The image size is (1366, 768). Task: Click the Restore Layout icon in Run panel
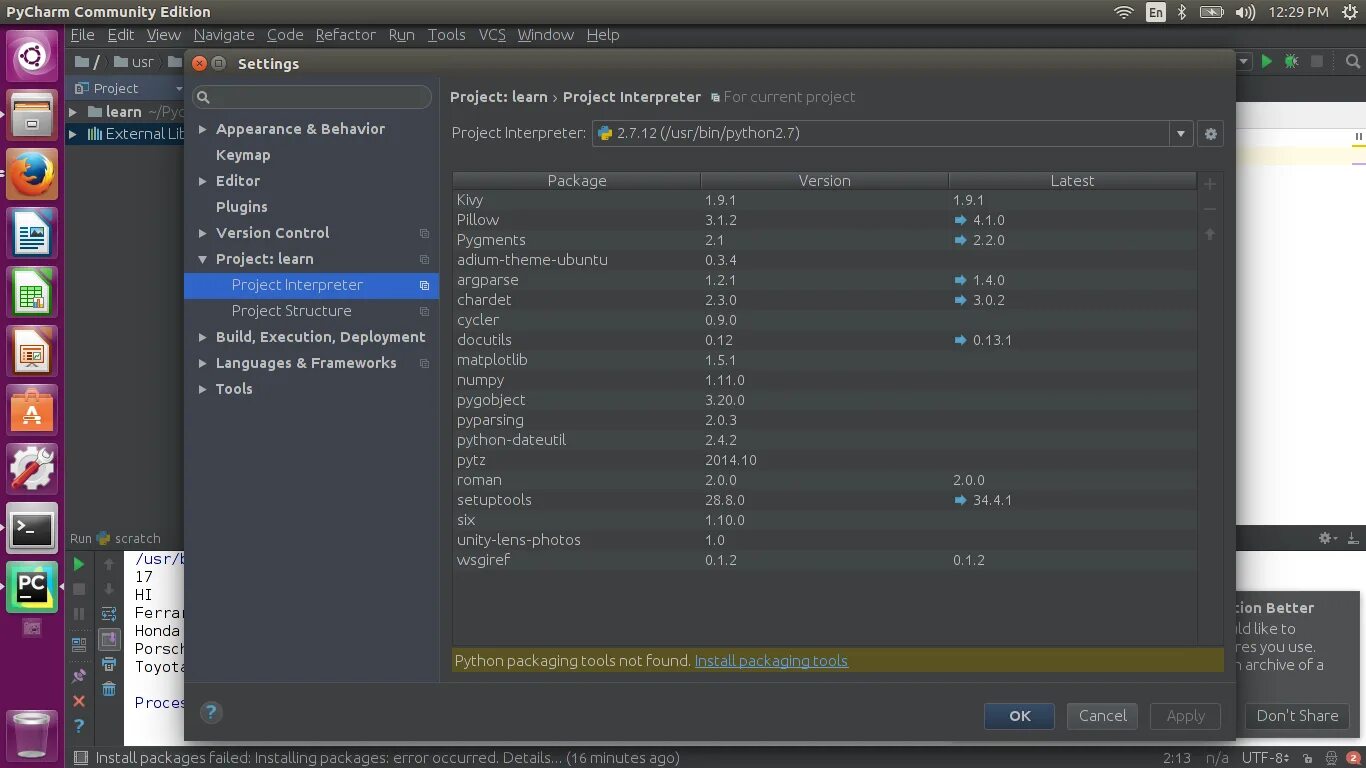79,645
